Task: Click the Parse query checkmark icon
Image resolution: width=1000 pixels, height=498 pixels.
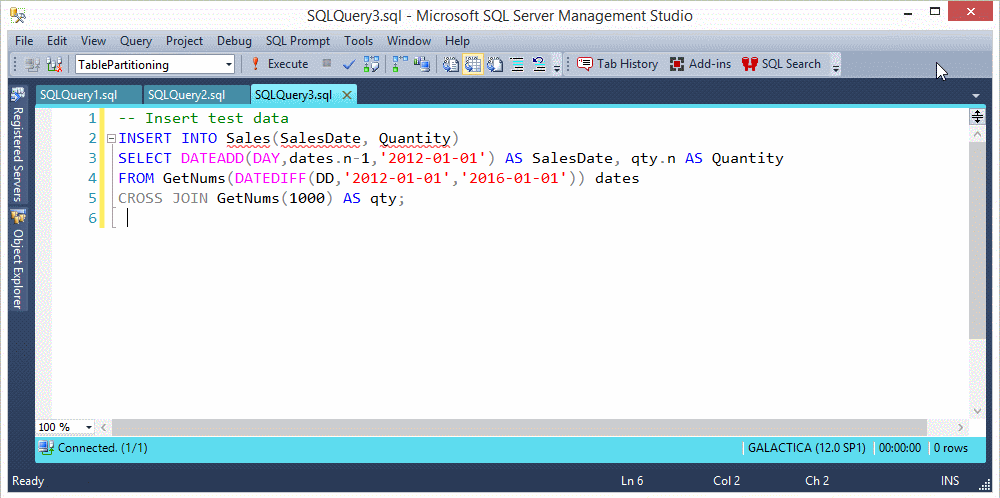Action: point(349,64)
